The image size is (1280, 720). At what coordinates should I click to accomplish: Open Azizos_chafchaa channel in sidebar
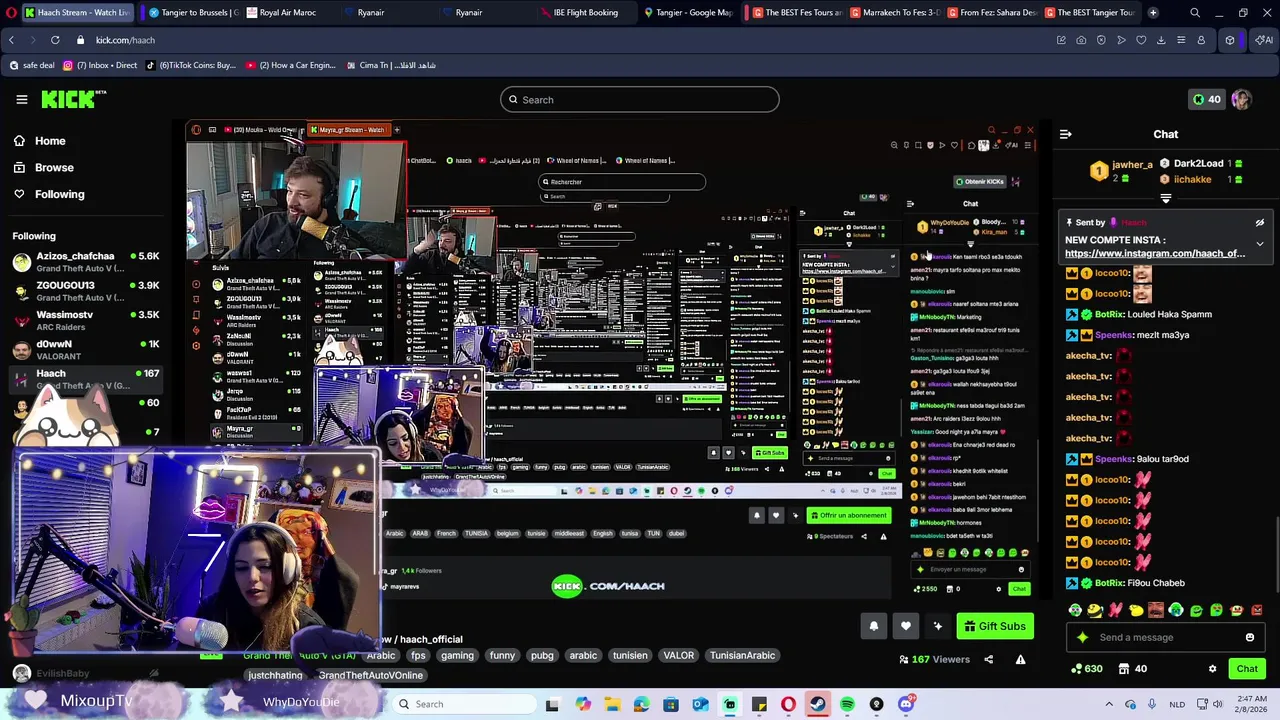coord(85,262)
